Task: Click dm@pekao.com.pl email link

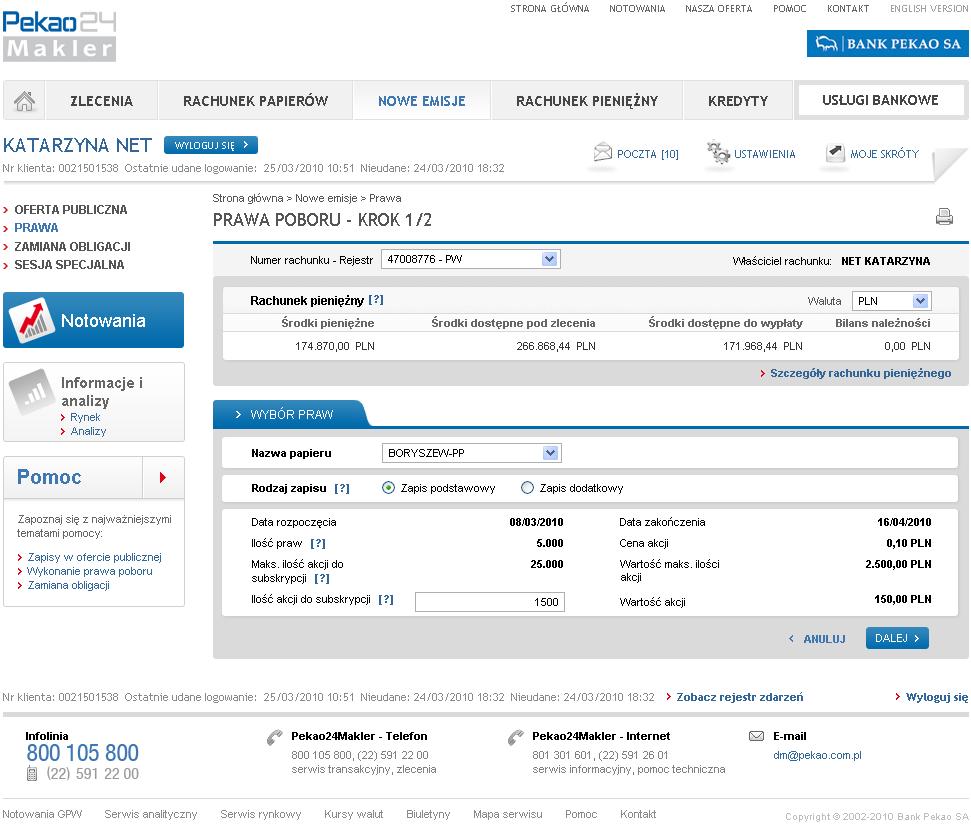Action: pyautogui.click(x=817, y=755)
